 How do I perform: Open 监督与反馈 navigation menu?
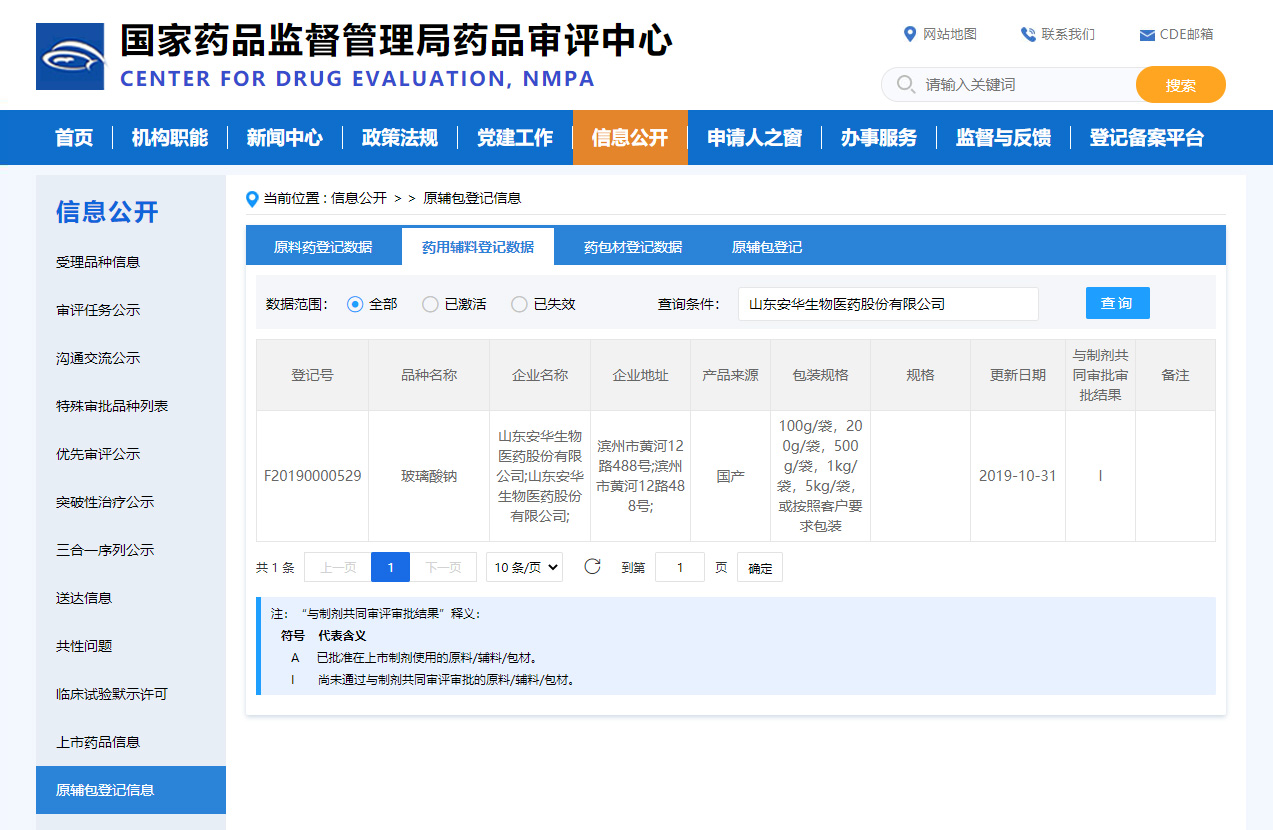(1003, 138)
